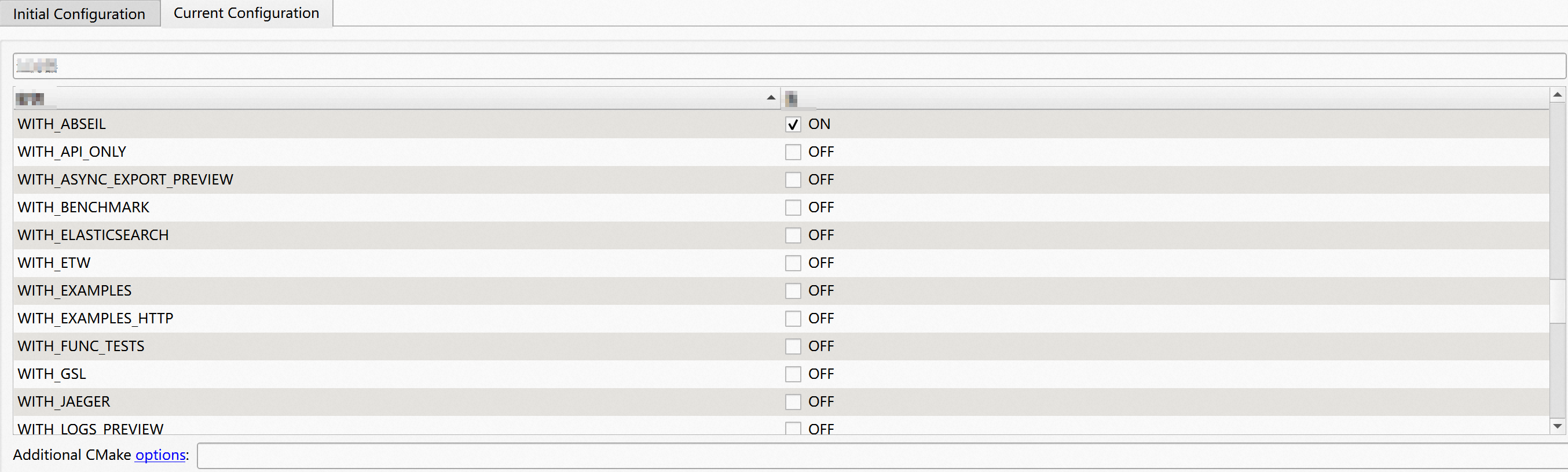Uncheck the WITH_ABSEIL checkbox
Viewport: 1568px width, 472px height.
tap(793, 125)
